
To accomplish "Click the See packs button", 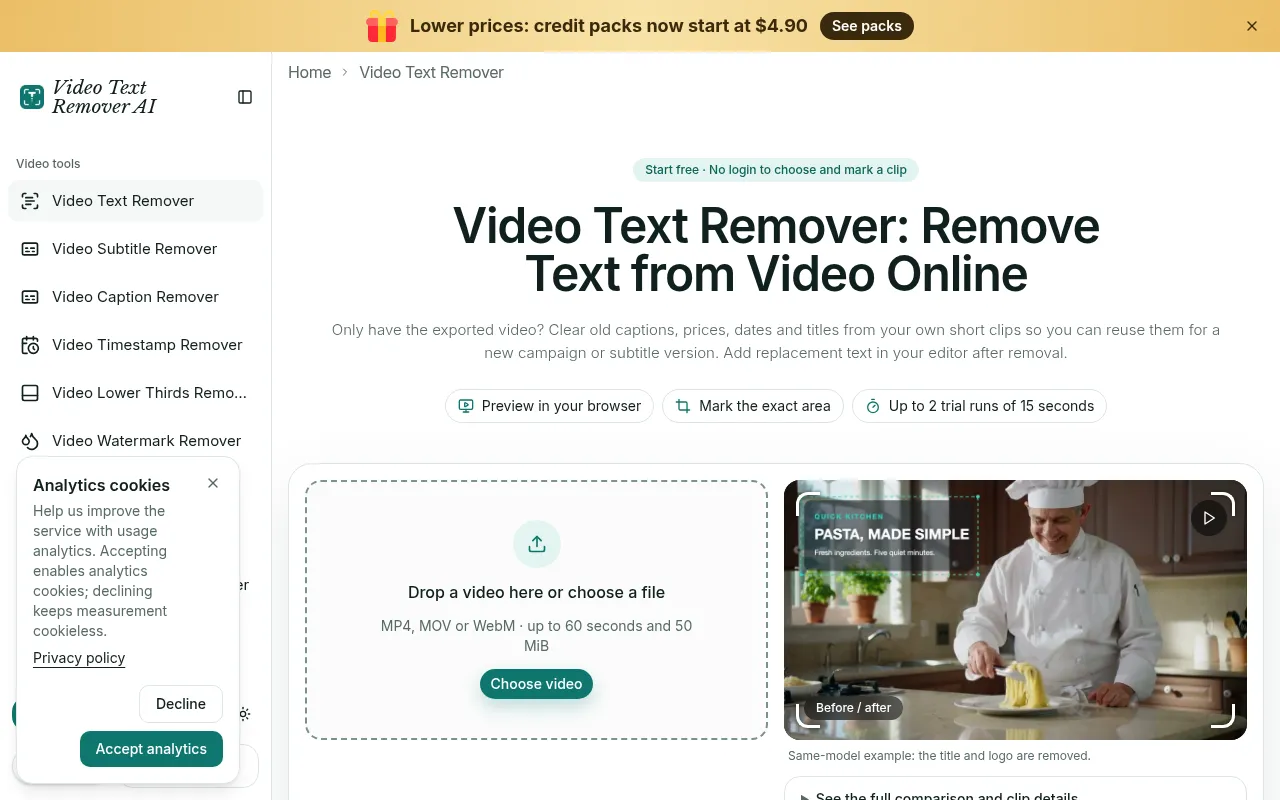I will click(867, 26).
